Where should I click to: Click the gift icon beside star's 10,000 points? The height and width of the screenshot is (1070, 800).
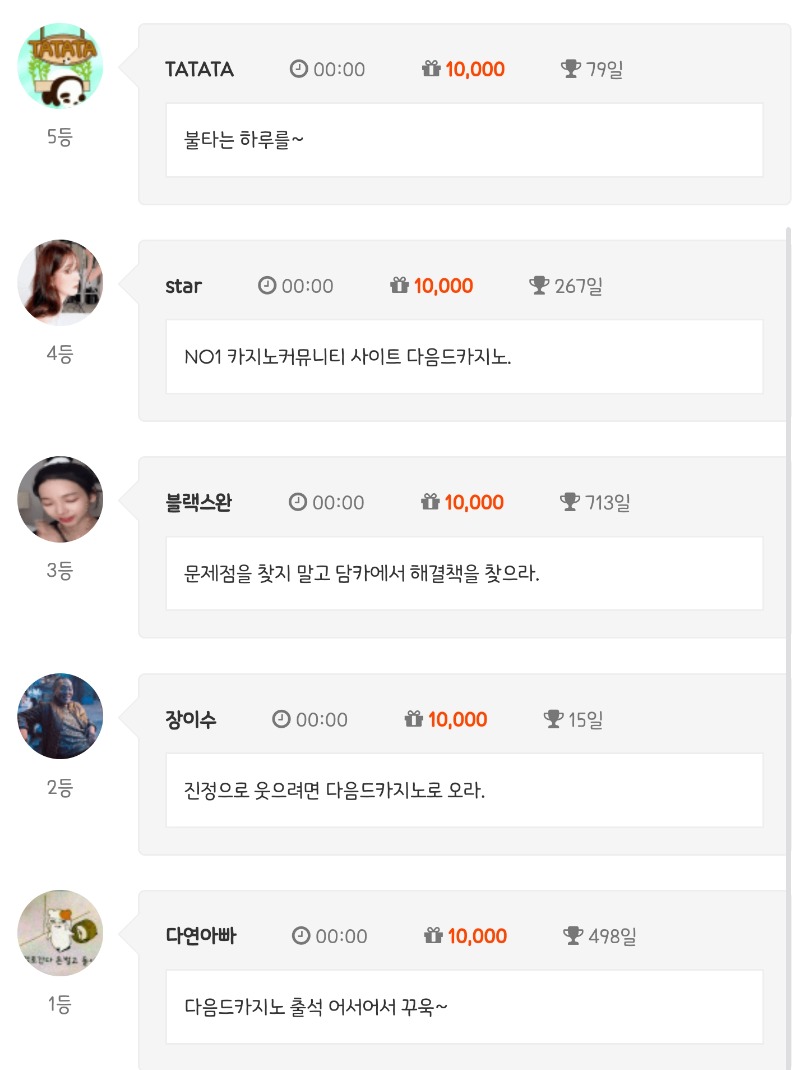(x=400, y=286)
